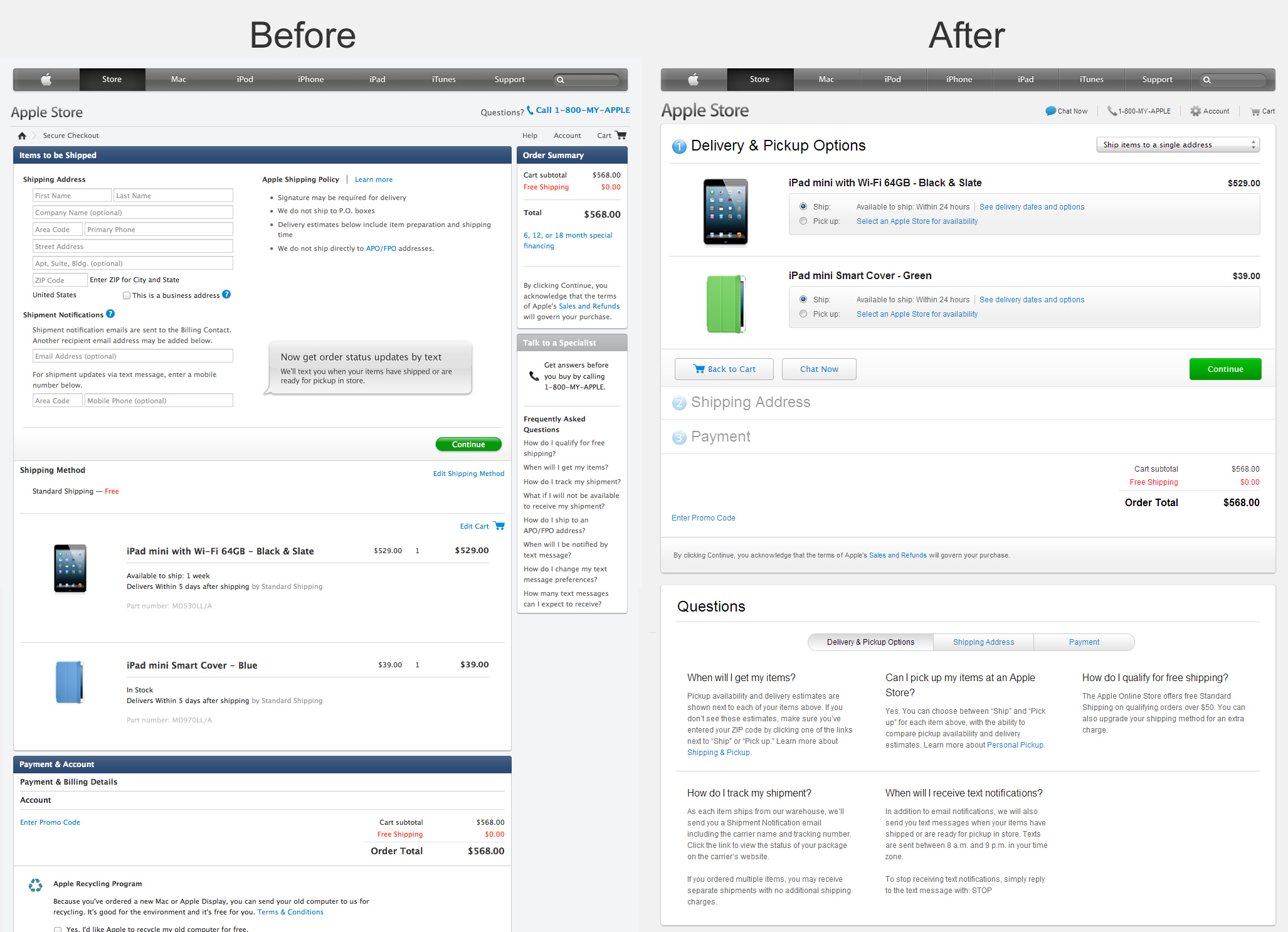Click the Apple logo in the Before nav bar
Image resolution: width=1288 pixels, height=932 pixels.
pos(46,79)
